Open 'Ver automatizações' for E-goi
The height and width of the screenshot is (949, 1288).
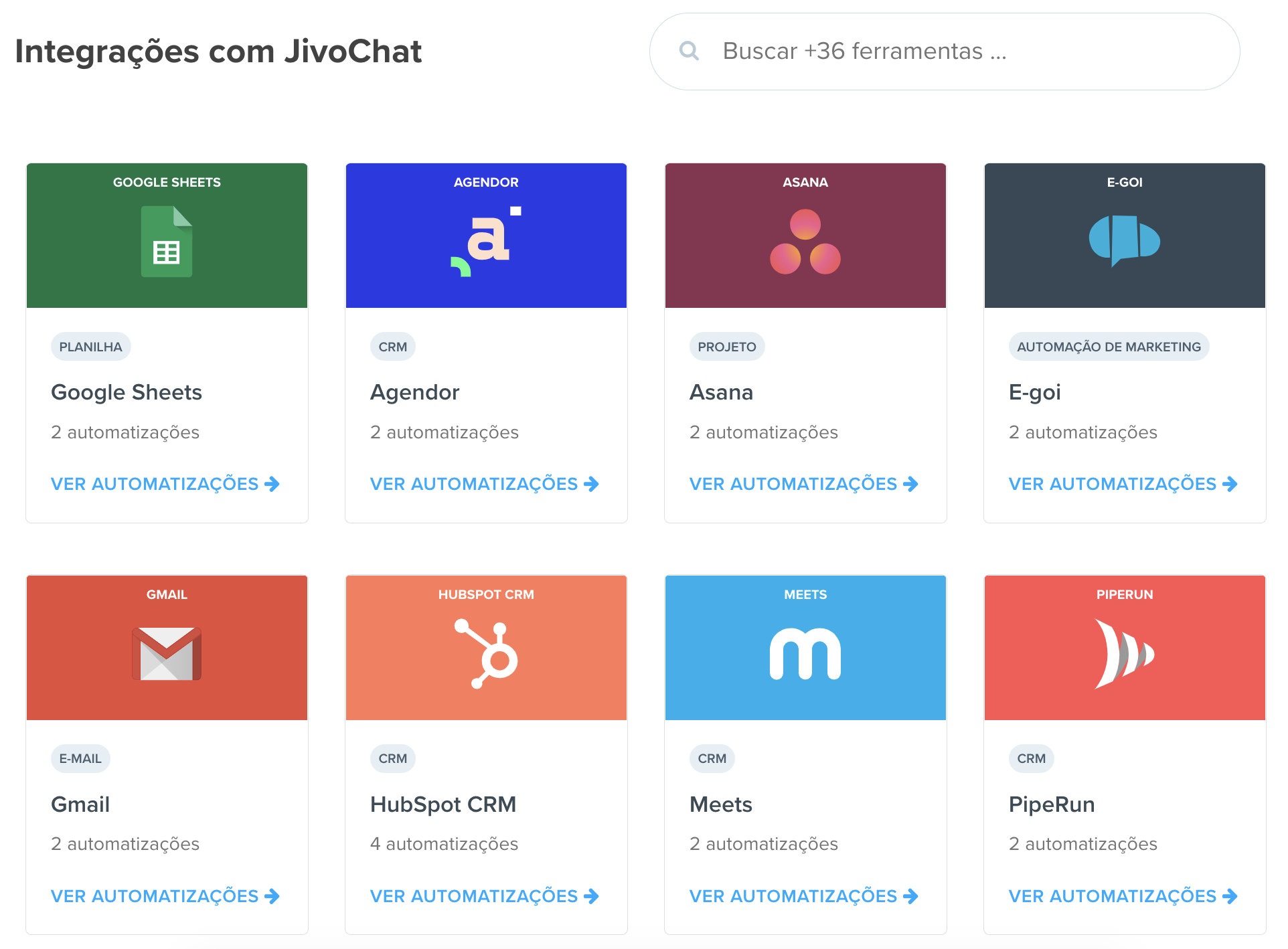pyautogui.click(x=1123, y=484)
